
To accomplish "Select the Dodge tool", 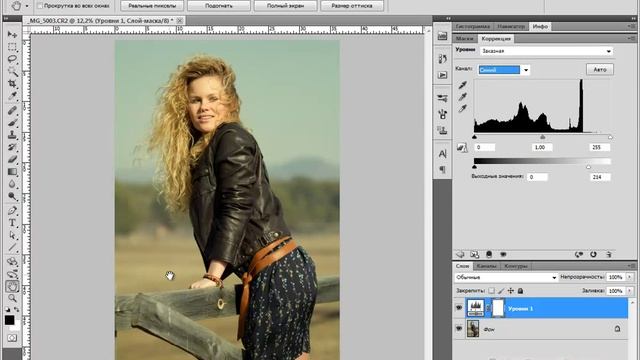I will tap(12, 196).
